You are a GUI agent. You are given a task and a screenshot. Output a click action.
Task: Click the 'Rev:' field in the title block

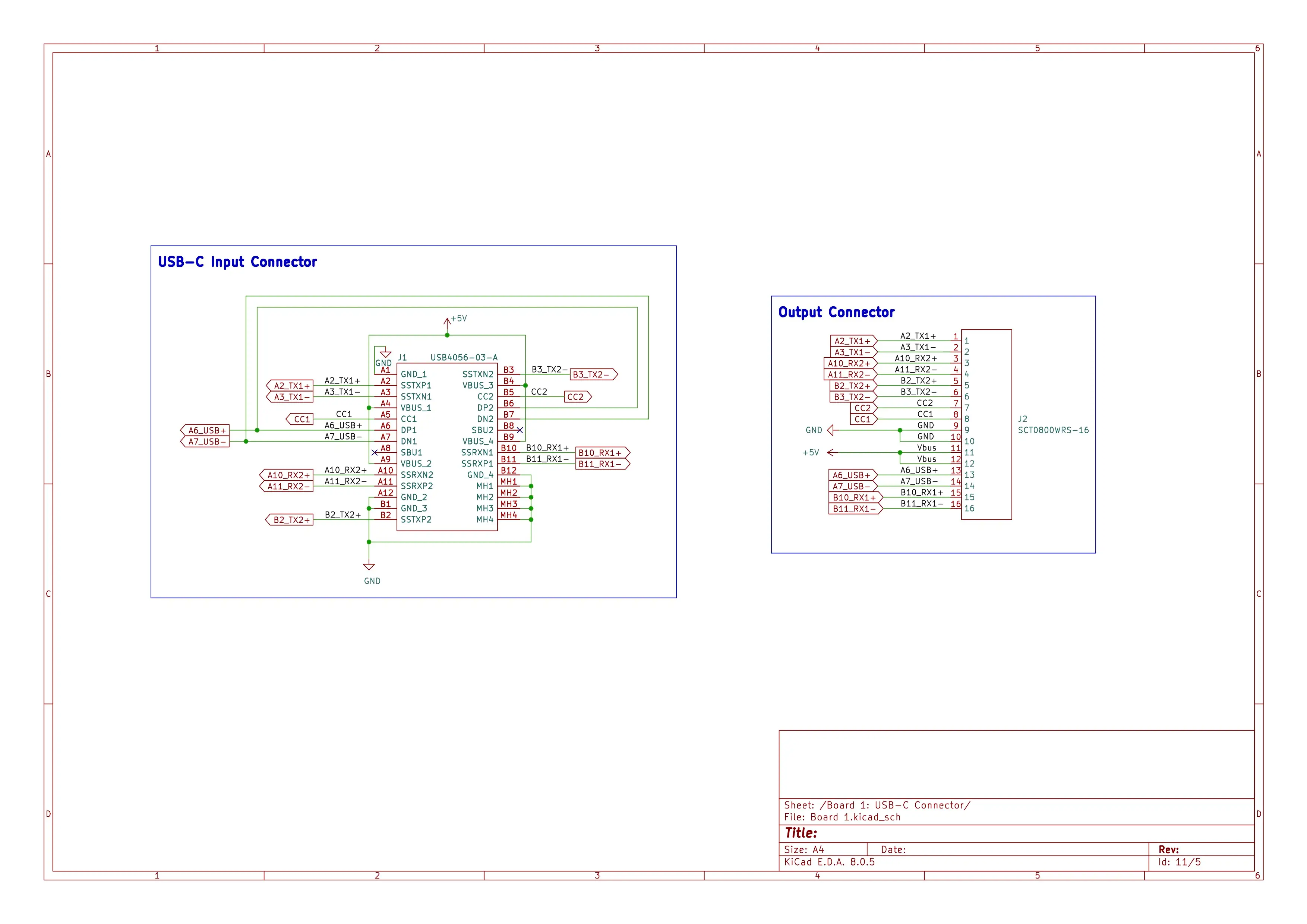pos(1169,849)
